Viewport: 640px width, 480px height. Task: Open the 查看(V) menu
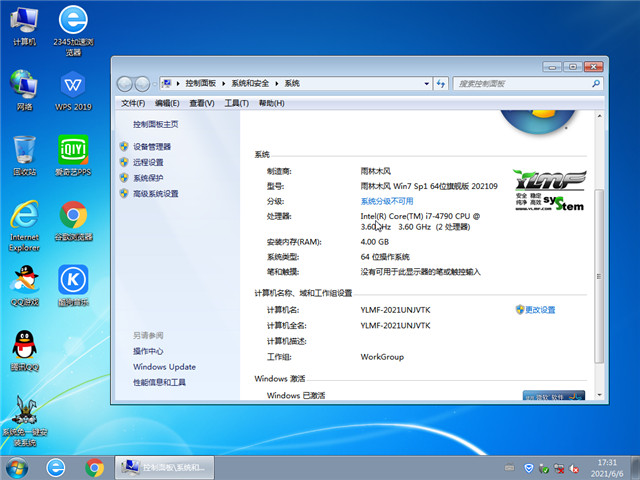(202, 103)
